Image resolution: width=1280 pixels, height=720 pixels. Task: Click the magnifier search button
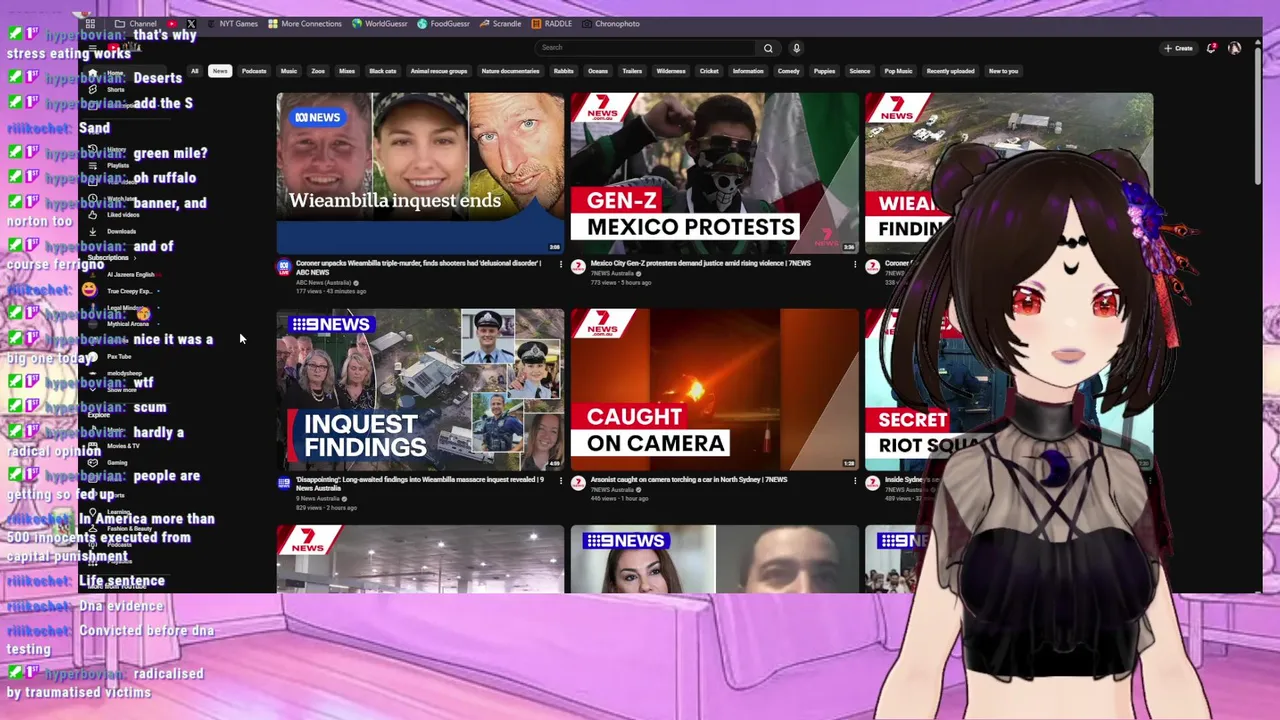pos(768,48)
